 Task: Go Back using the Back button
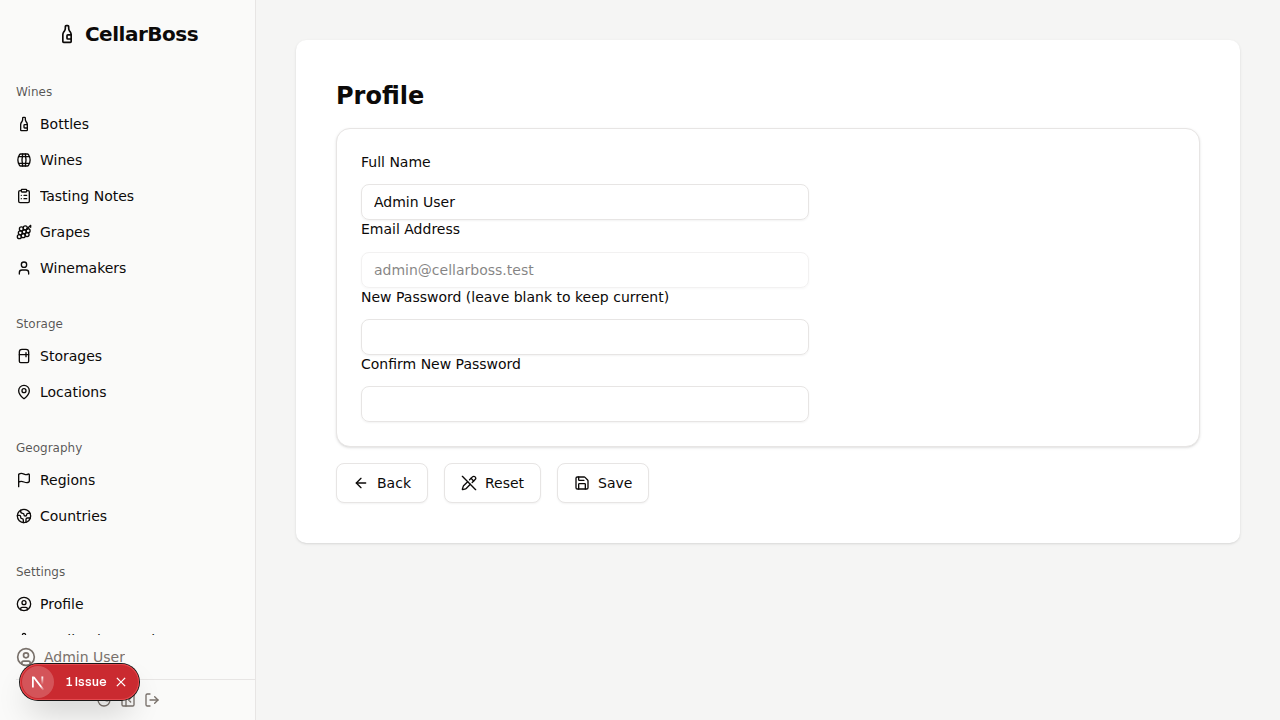pyautogui.click(x=382, y=483)
